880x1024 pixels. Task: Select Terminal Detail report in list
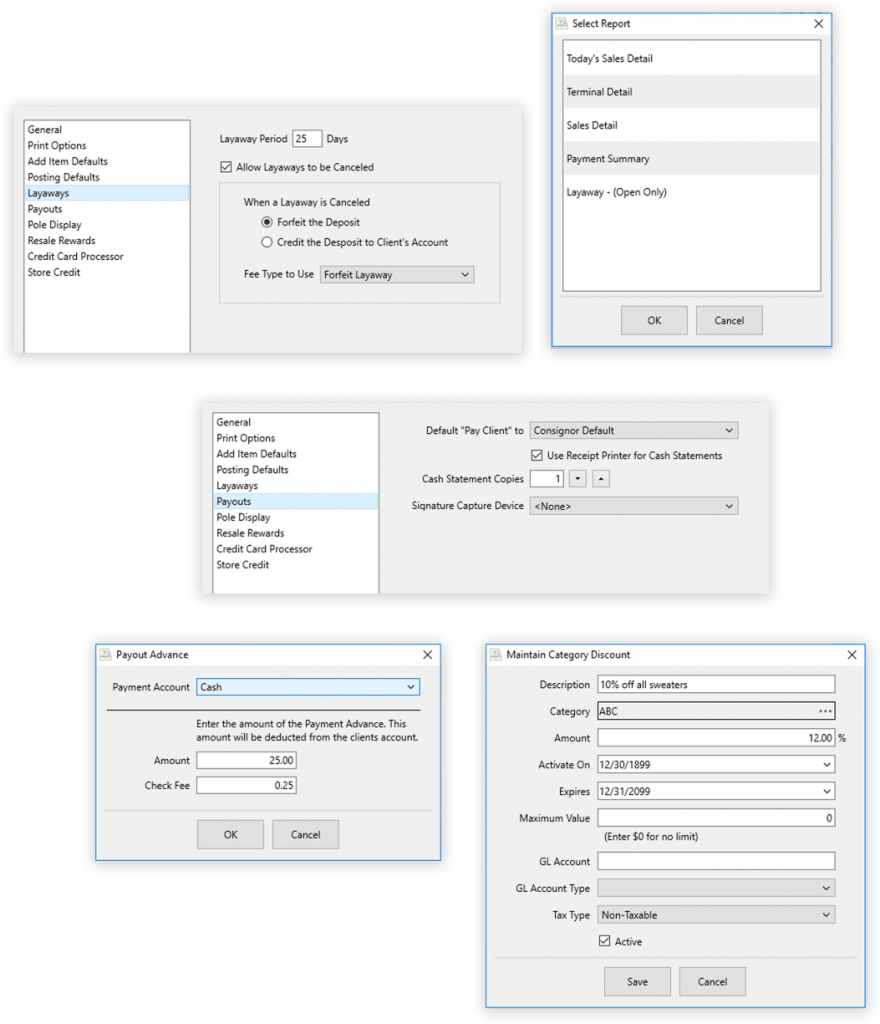[x=600, y=92]
